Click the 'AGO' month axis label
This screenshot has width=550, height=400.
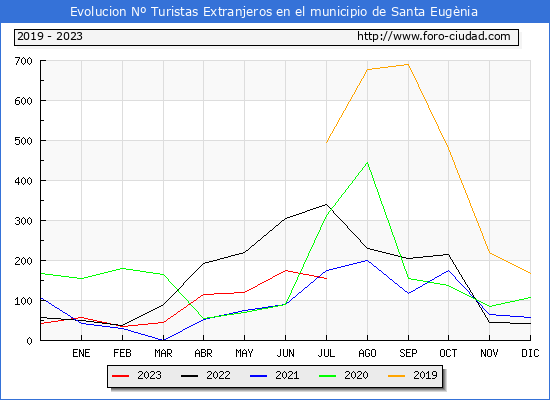click(367, 353)
